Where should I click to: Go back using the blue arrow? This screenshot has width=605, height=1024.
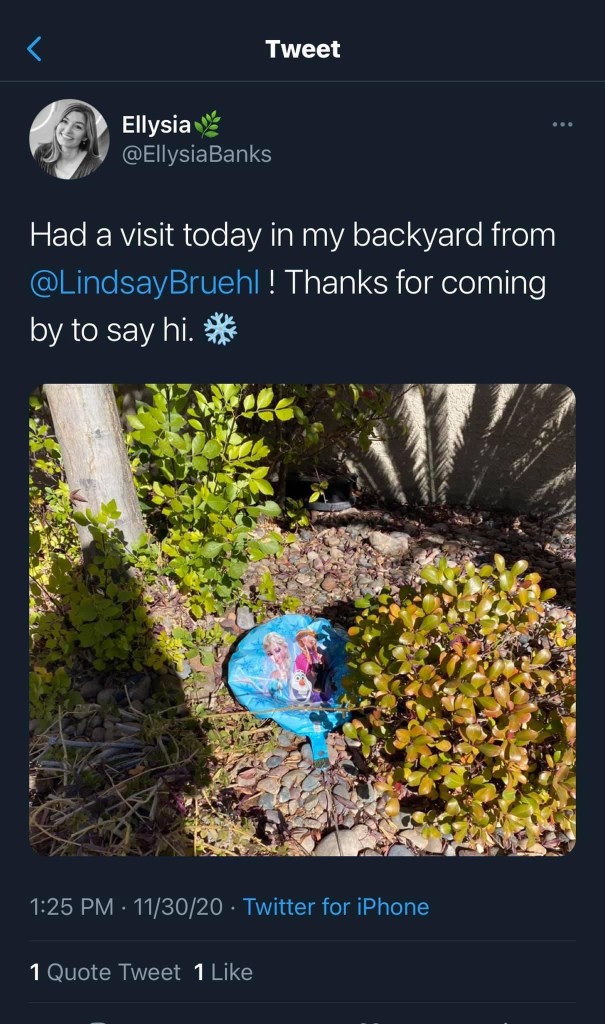pos(35,49)
